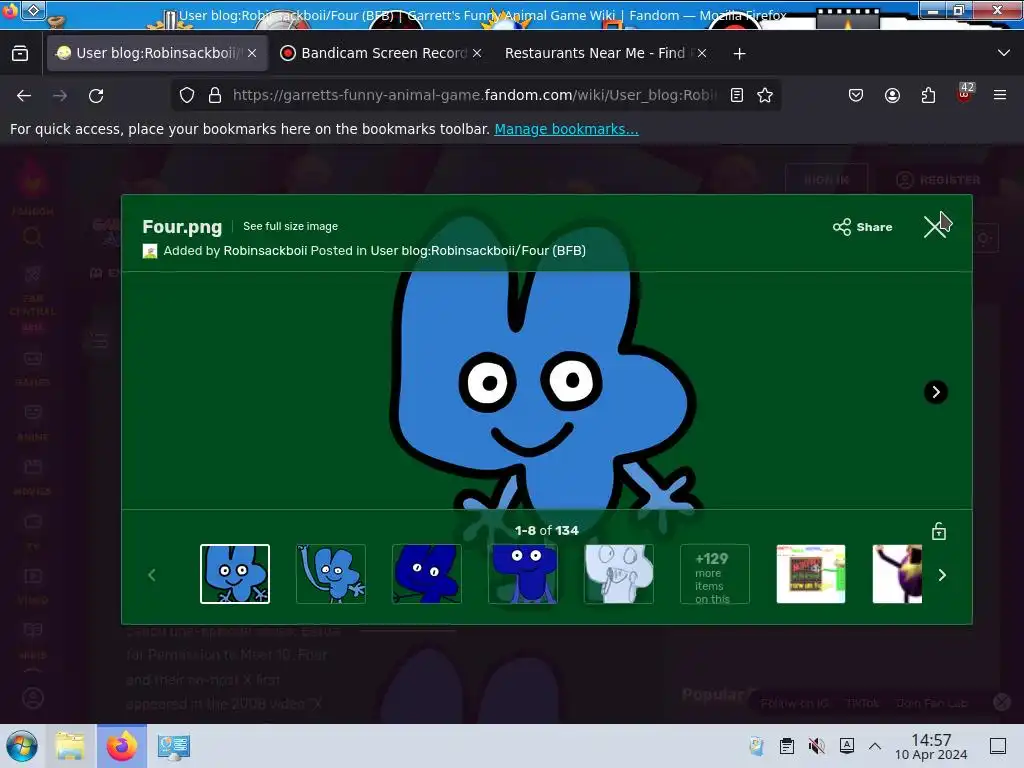Viewport: 1024px width, 768px height.
Task: Reload the current page
Action: [x=96, y=95]
